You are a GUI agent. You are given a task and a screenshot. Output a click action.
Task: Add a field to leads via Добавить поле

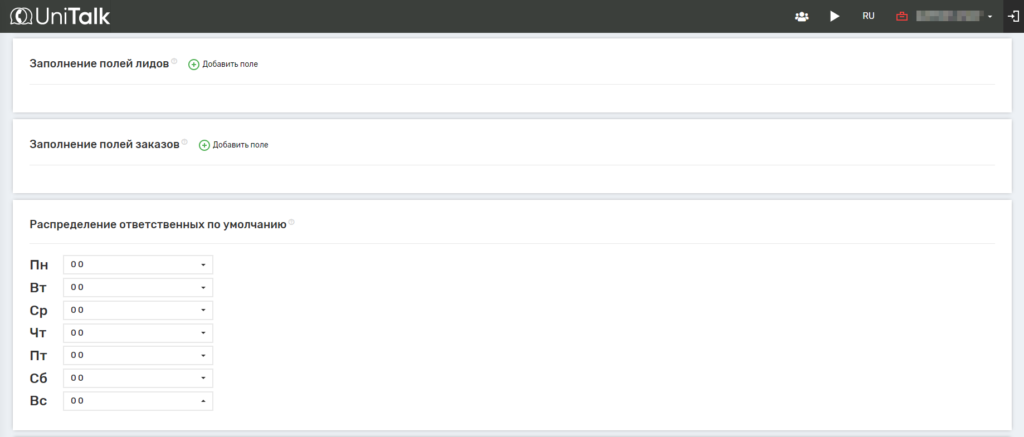click(x=230, y=64)
